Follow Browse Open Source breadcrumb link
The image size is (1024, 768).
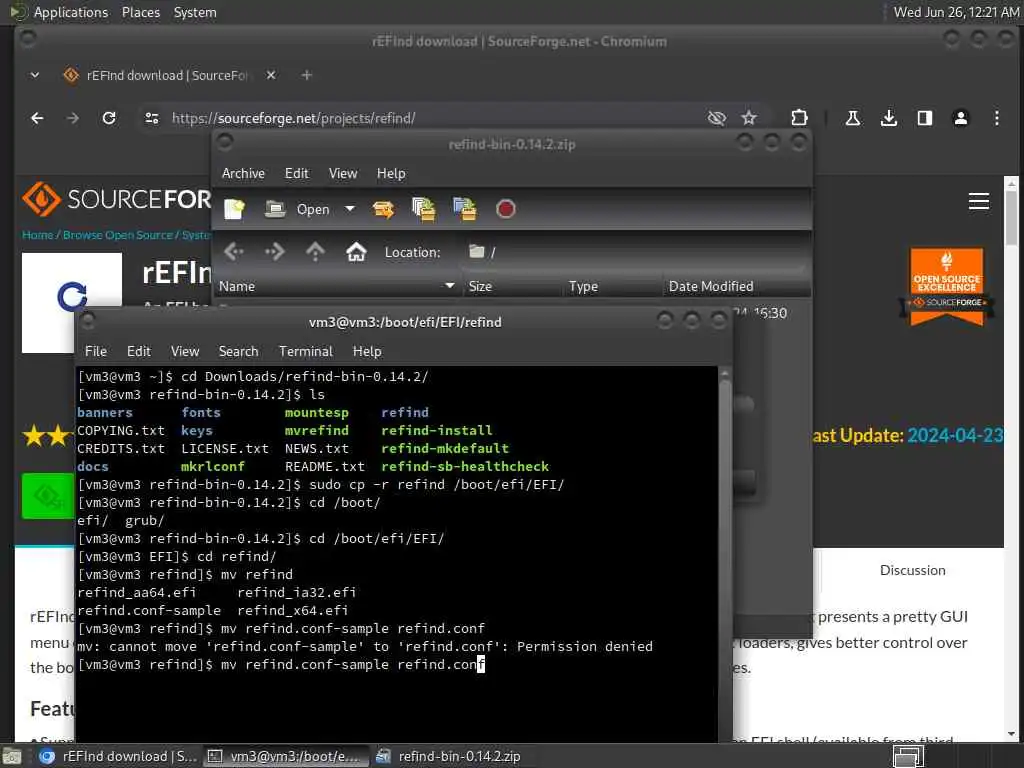coord(118,235)
